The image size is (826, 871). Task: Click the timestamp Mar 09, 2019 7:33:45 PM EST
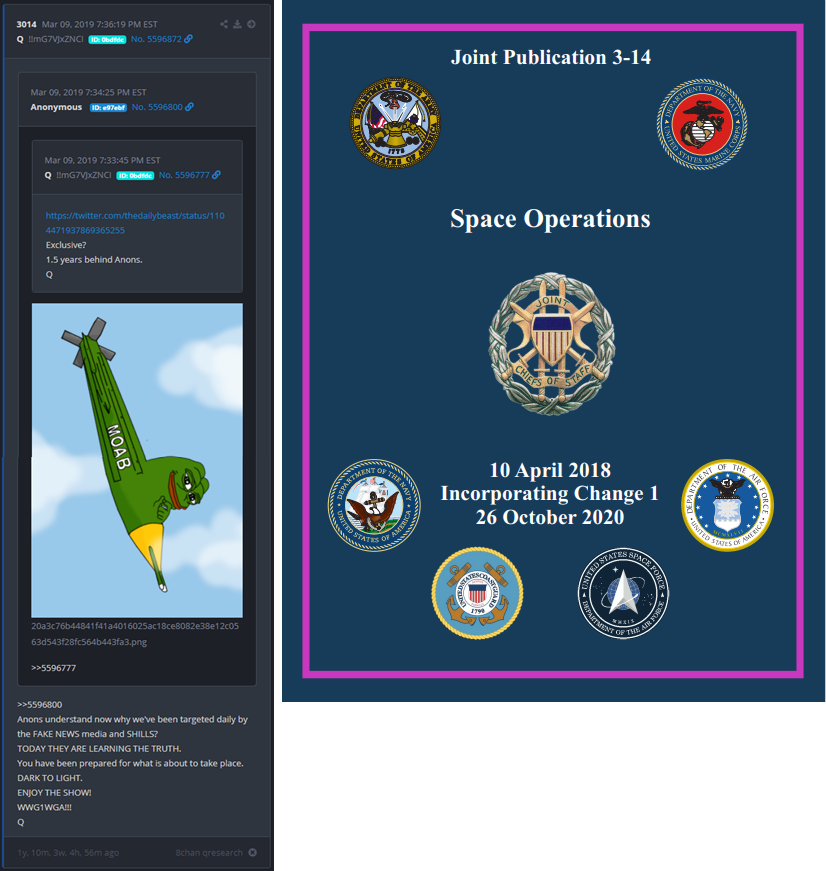(x=102, y=160)
